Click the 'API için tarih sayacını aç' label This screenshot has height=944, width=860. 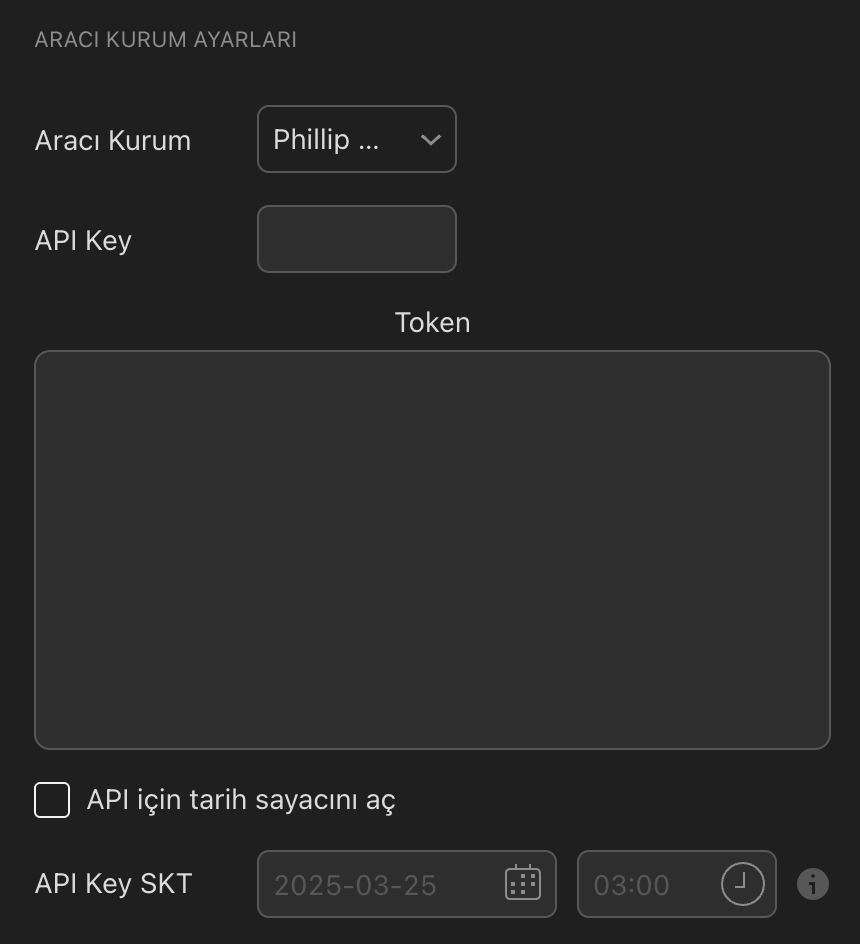pos(241,800)
